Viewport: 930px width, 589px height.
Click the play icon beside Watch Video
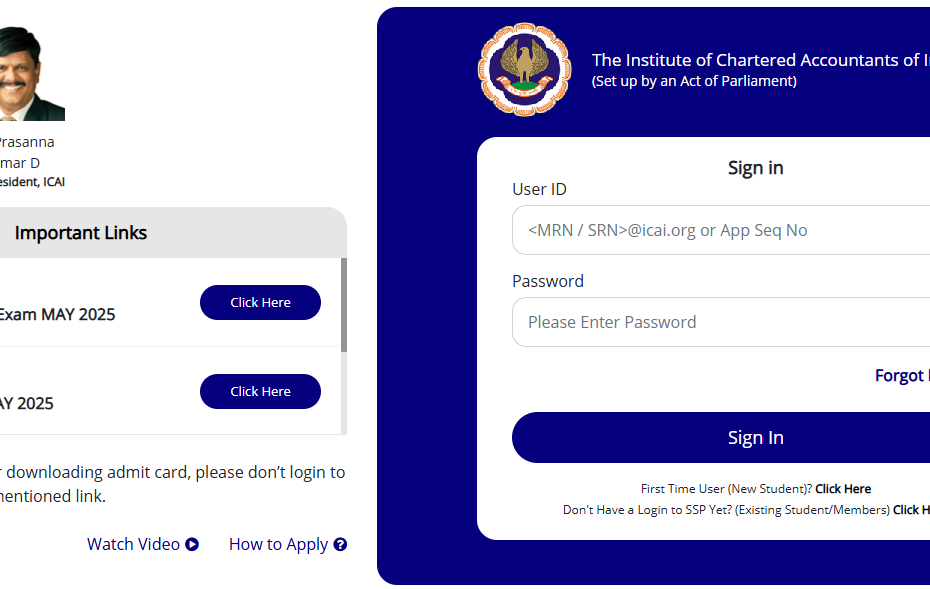click(x=192, y=544)
